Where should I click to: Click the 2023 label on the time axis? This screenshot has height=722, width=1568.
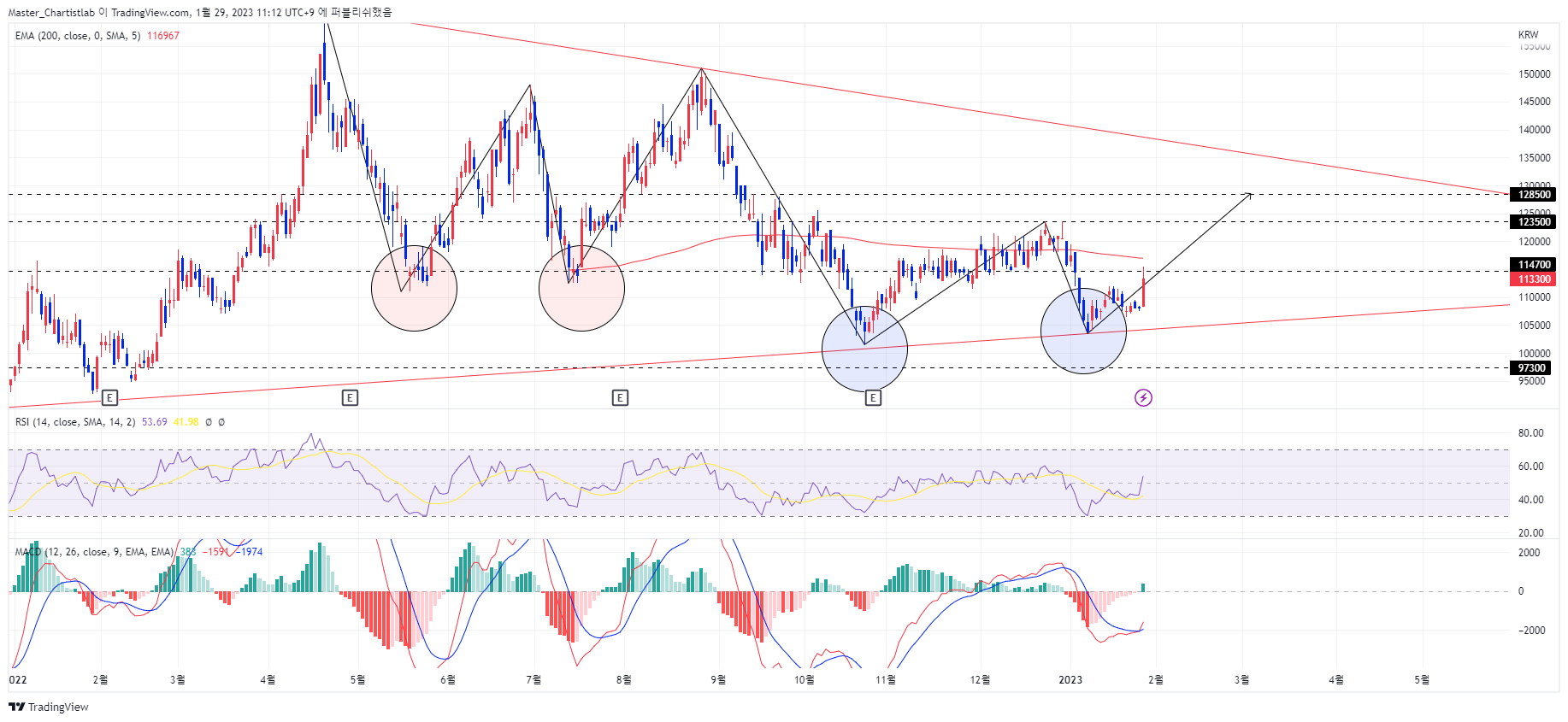[1070, 680]
